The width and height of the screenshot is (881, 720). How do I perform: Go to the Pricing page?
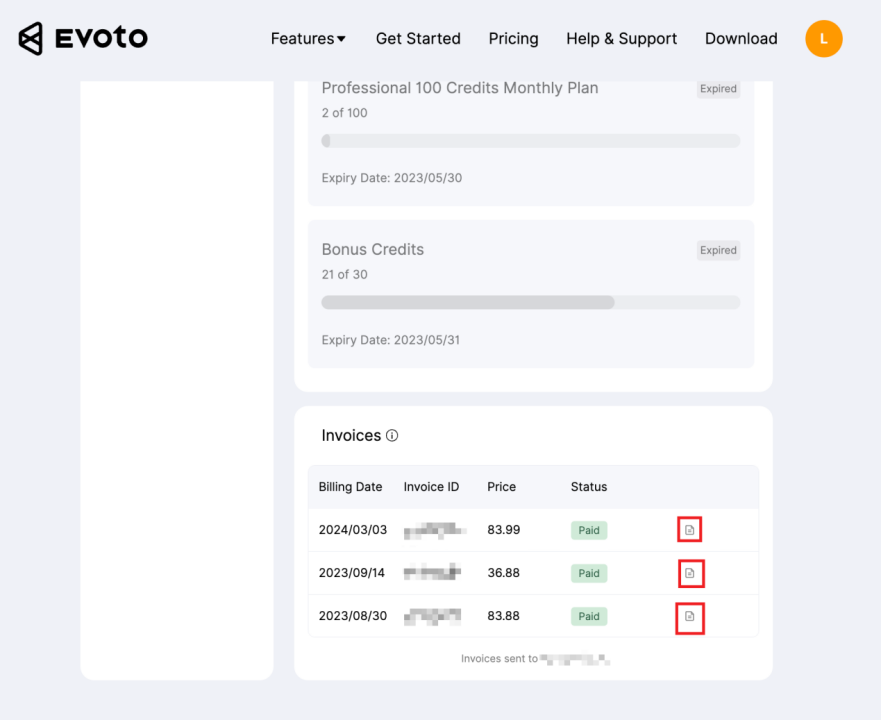tap(513, 39)
